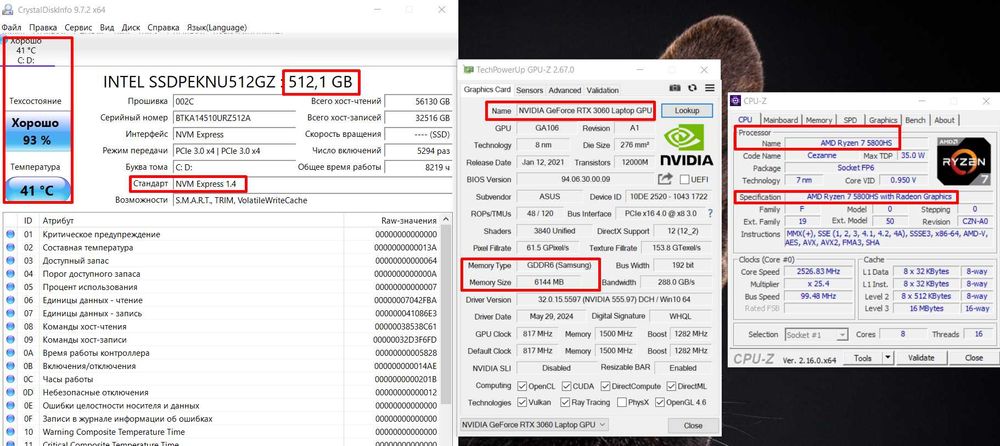Click the 41 °C temperature indicator button
The image size is (1000, 446).
click(36, 189)
